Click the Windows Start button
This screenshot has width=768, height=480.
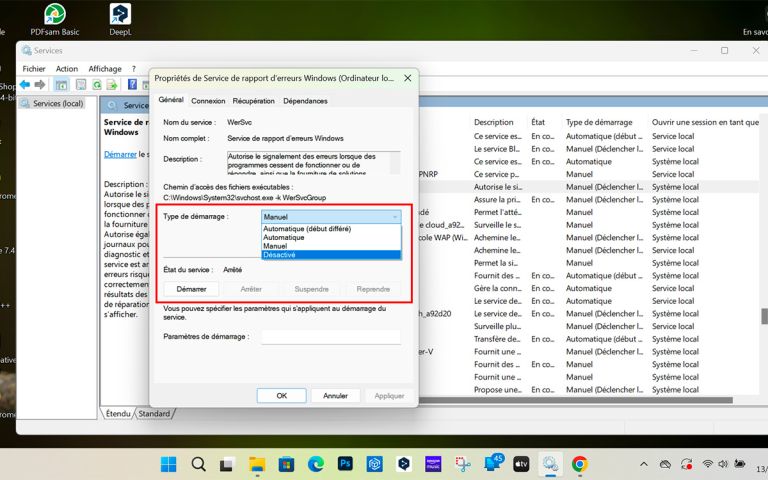(168, 464)
